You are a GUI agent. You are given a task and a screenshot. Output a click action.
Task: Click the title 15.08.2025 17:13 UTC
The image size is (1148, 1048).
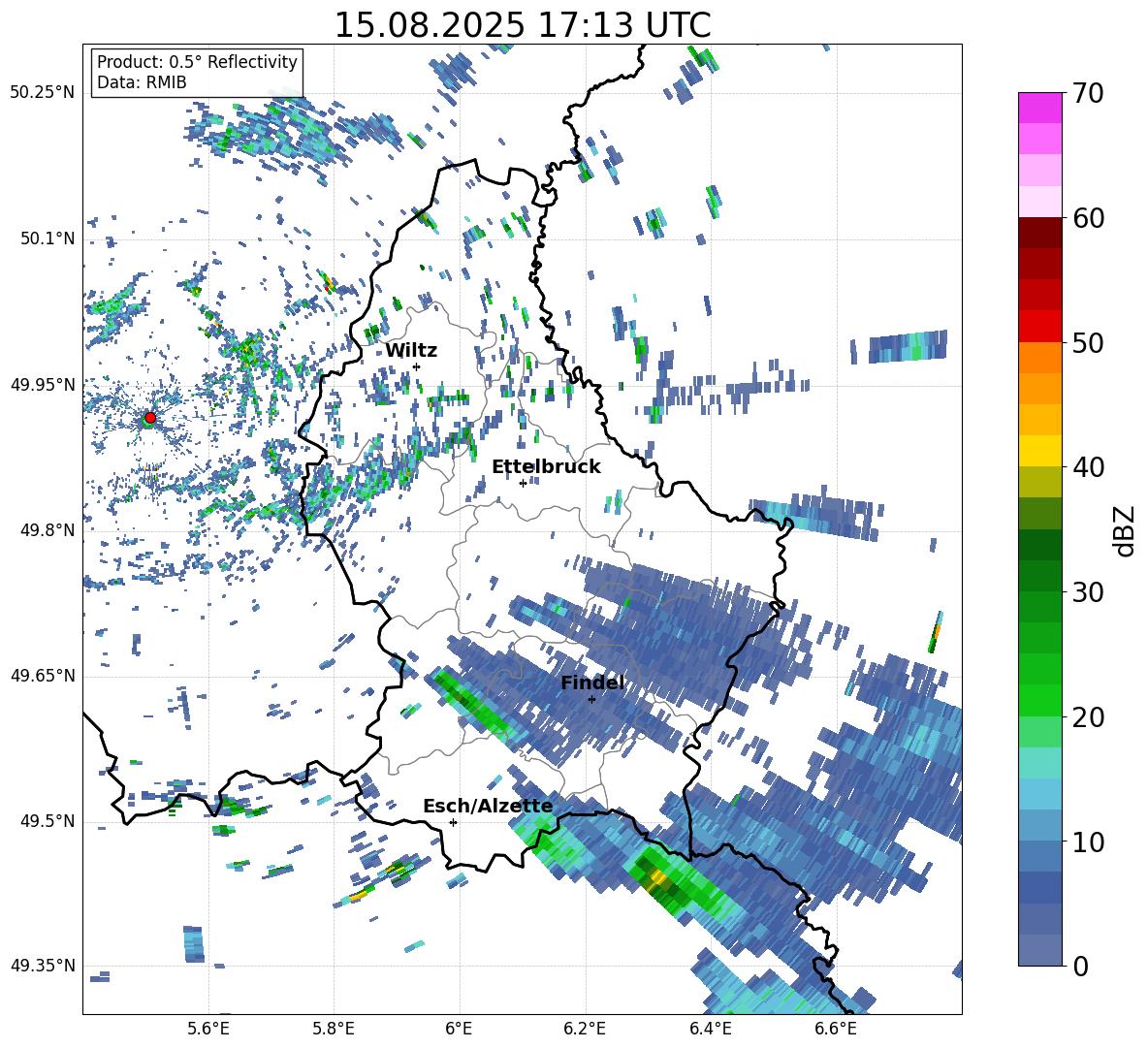coord(523,25)
